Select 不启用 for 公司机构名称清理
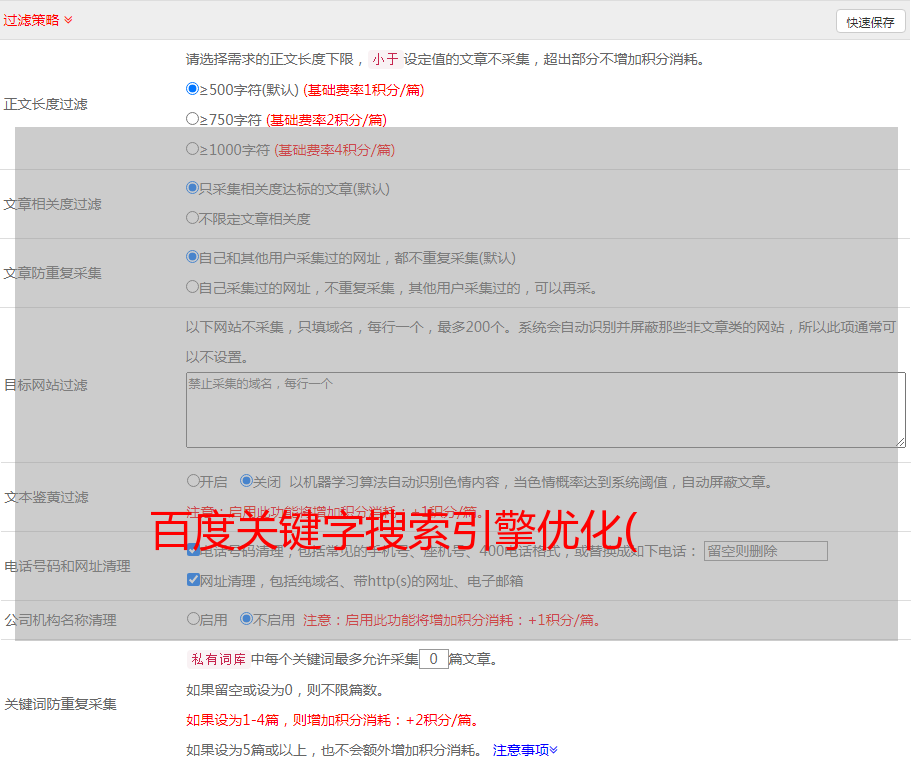 pos(246,619)
